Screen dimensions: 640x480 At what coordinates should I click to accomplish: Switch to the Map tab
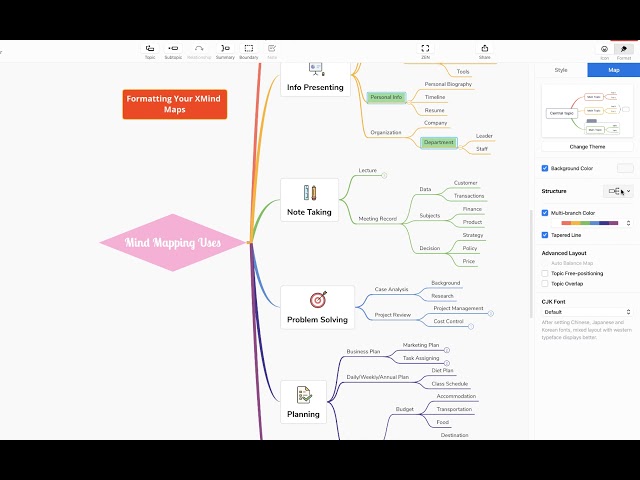click(613, 70)
